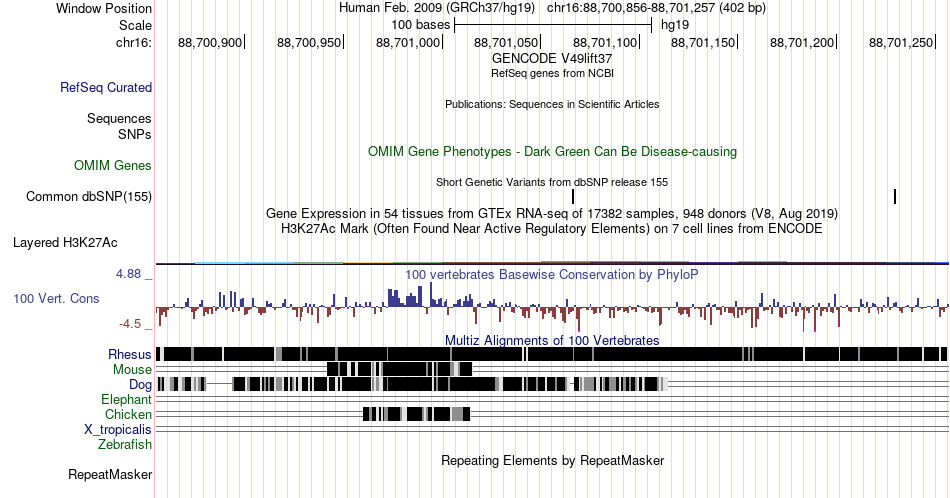Viewport: 950px width, 498px height.
Task: Open the OMIM Genes track label
Action: coord(113,165)
